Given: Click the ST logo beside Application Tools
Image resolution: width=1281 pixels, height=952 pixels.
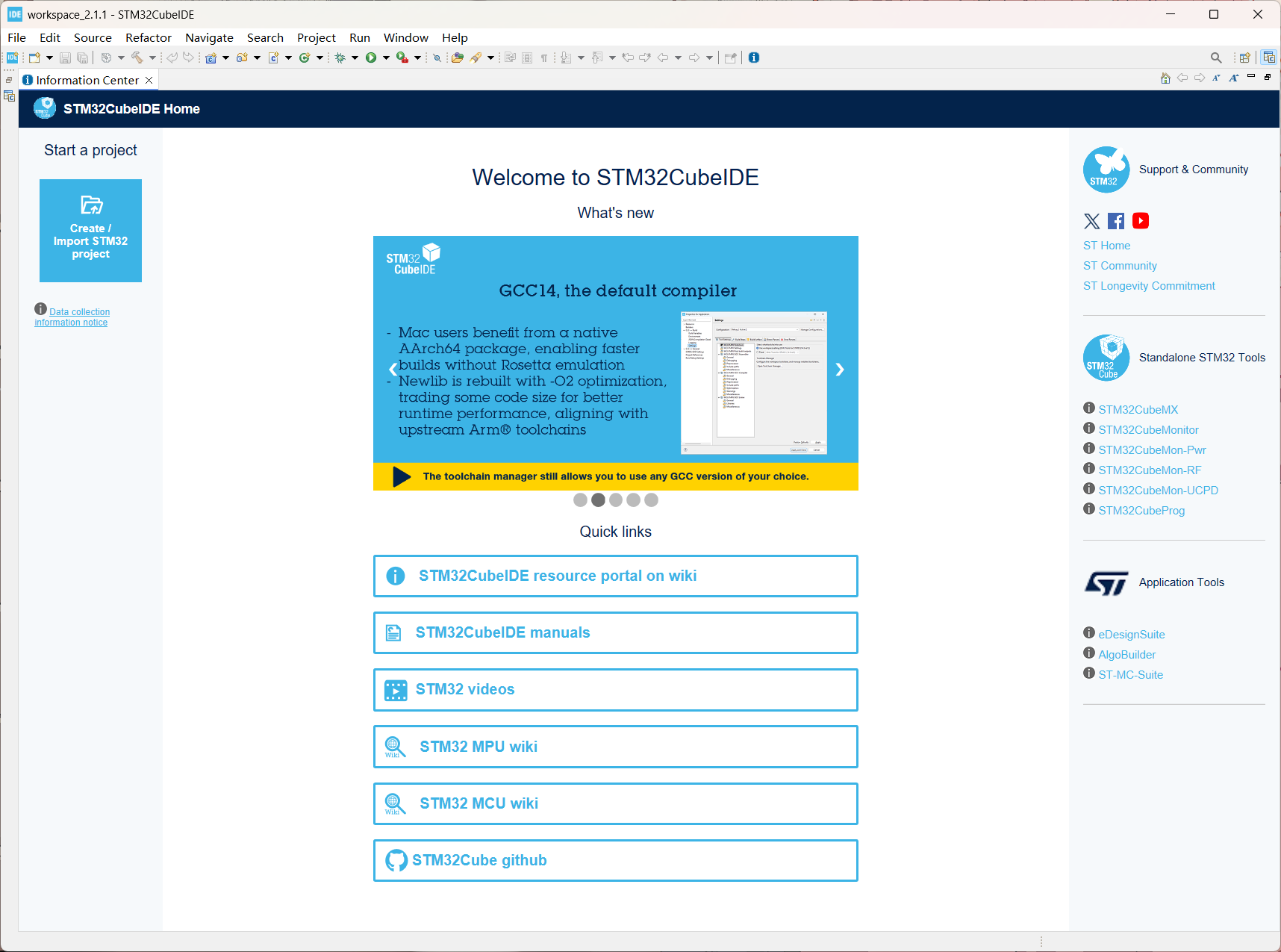Looking at the screenshot, I should pyautogui.click(x=1106, y=582).
